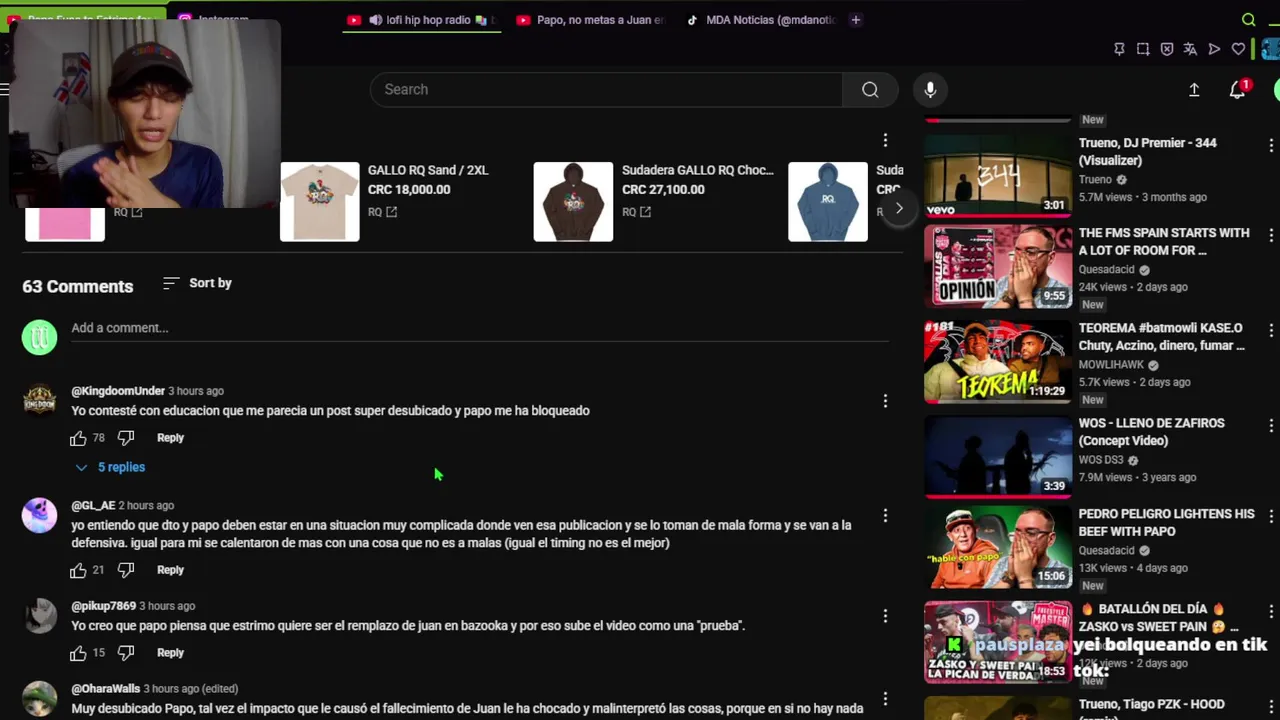The image size is (1280, 720).
Task: Open sand t-shirt product image
Action: coord(319,202)
